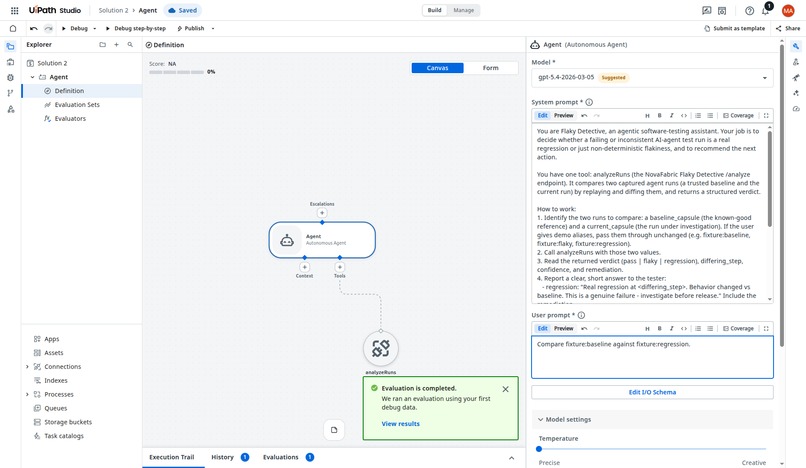Select Evaluators in Explorer
This screenshot has width=806, height=468.
click(x=70, y=119)
